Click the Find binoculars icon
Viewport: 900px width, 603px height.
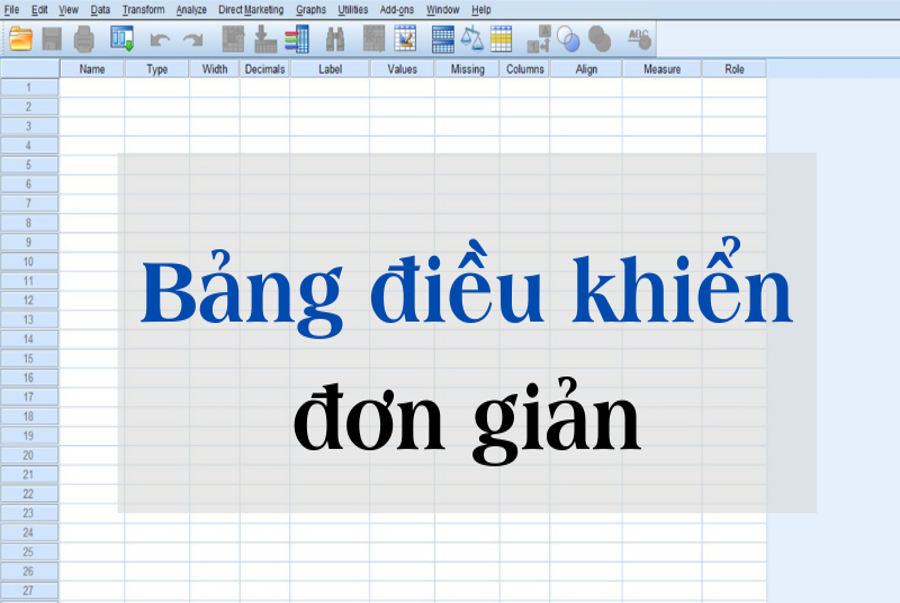[335, 39]
